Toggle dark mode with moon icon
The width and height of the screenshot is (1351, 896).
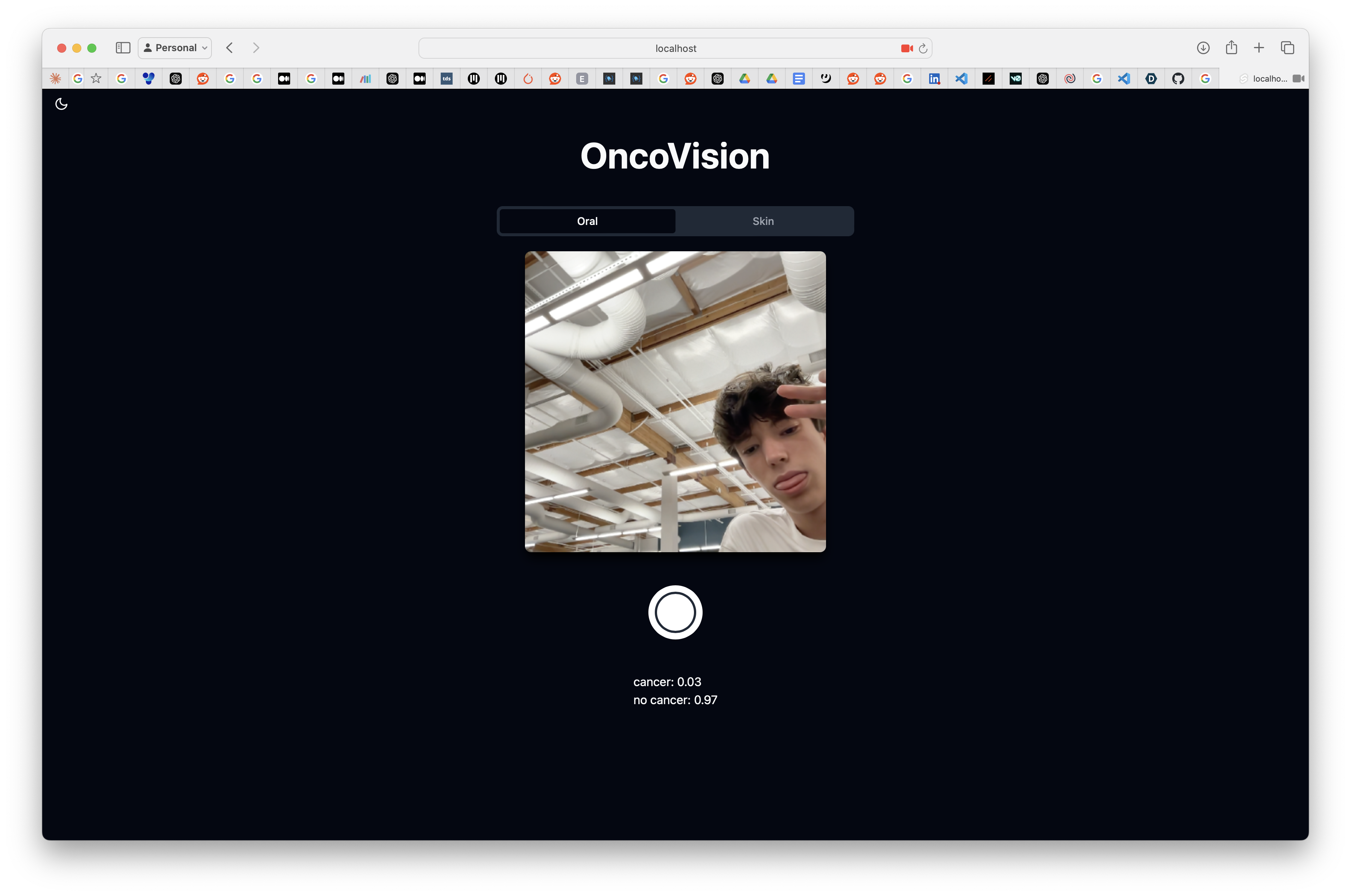pos(61,104)
